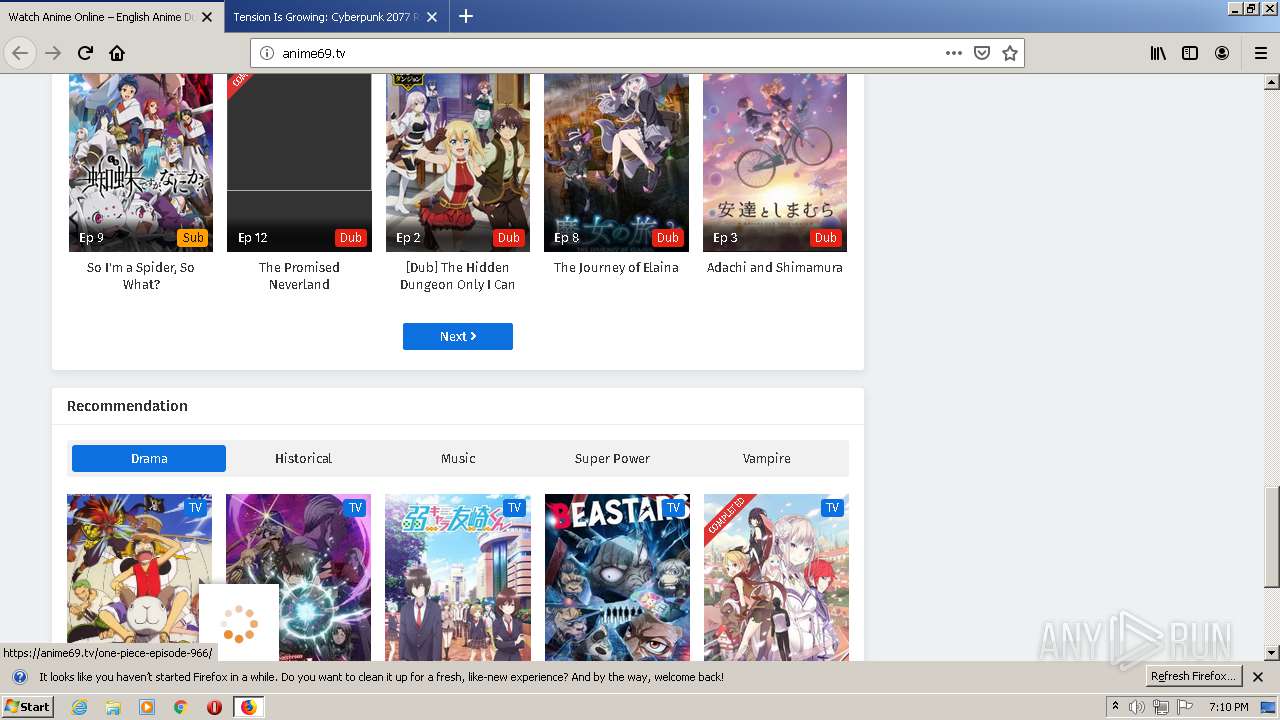The width and height of the screenshot is (1280, 720).
Task: Open The Promised Neverland title link
Action: (299, 276)
